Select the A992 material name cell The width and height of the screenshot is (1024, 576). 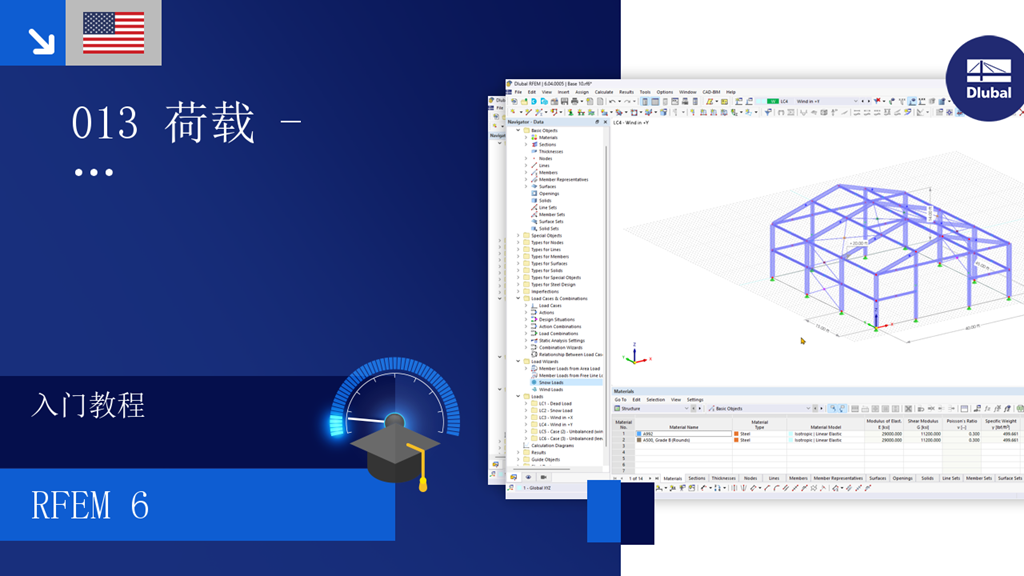tap(683, 434)
